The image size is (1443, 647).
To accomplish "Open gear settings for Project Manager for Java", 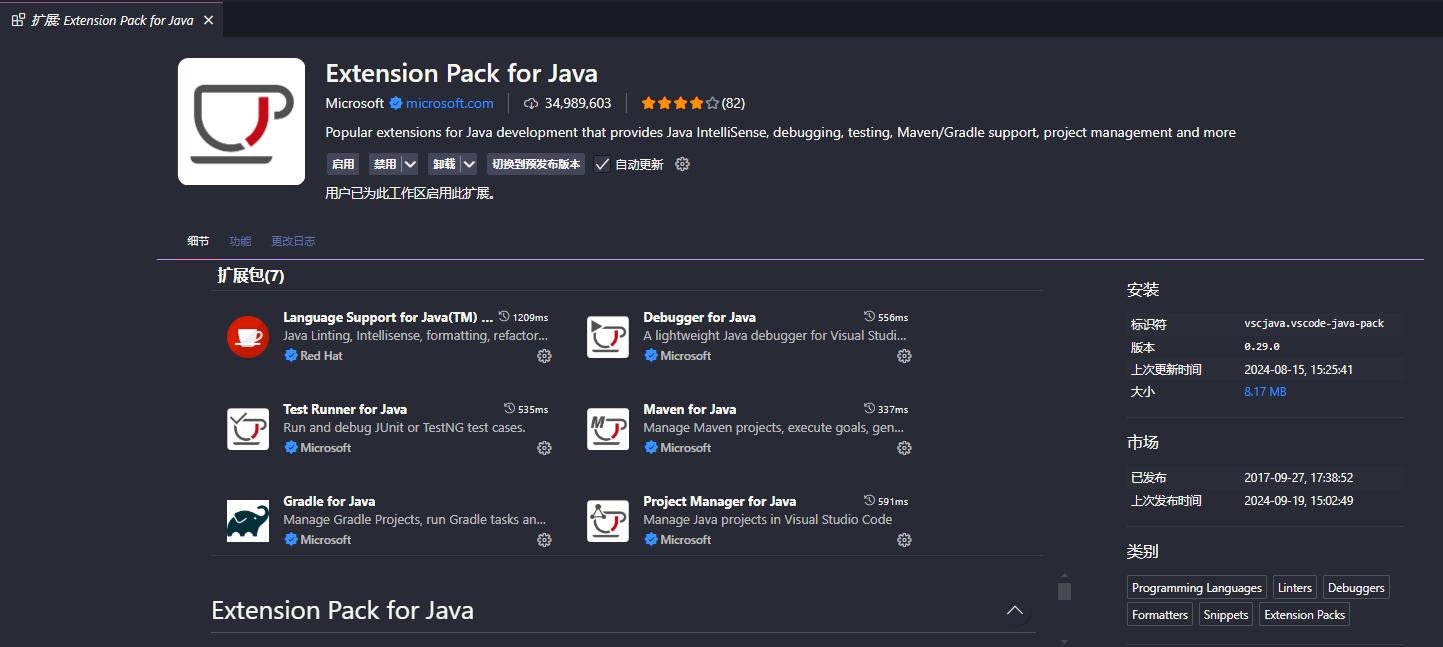I will [x=904, y=540].
